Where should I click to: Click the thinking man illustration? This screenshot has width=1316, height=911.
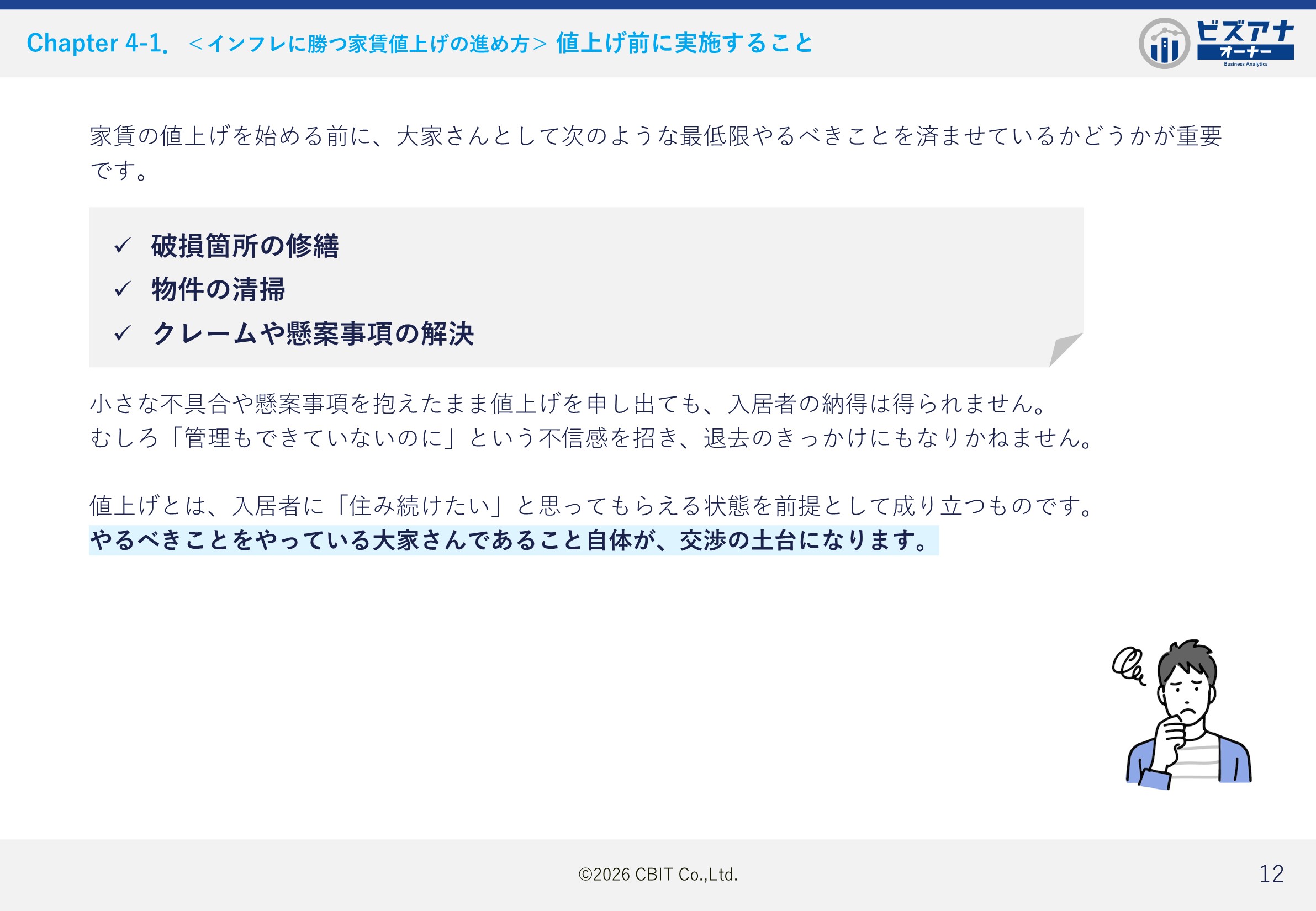click(1189, 714)
